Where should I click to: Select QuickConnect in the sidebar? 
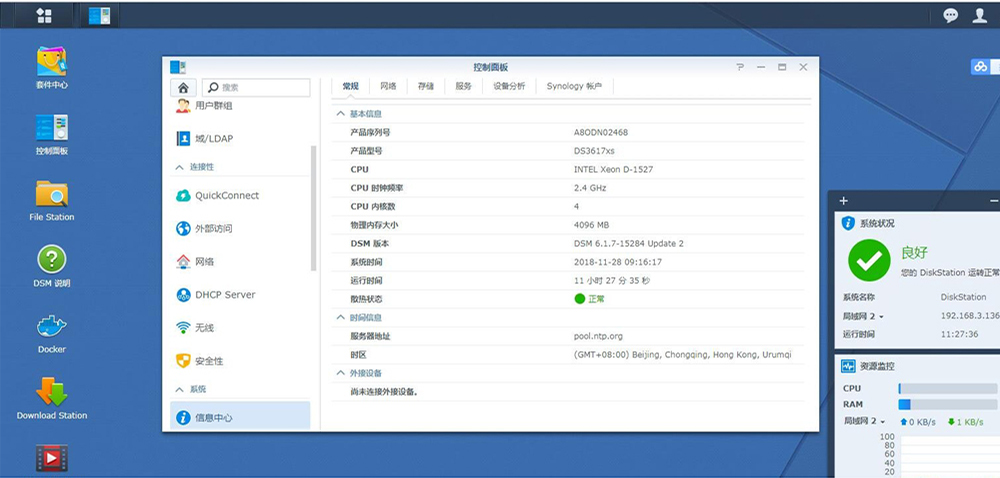tap(226, 196)
